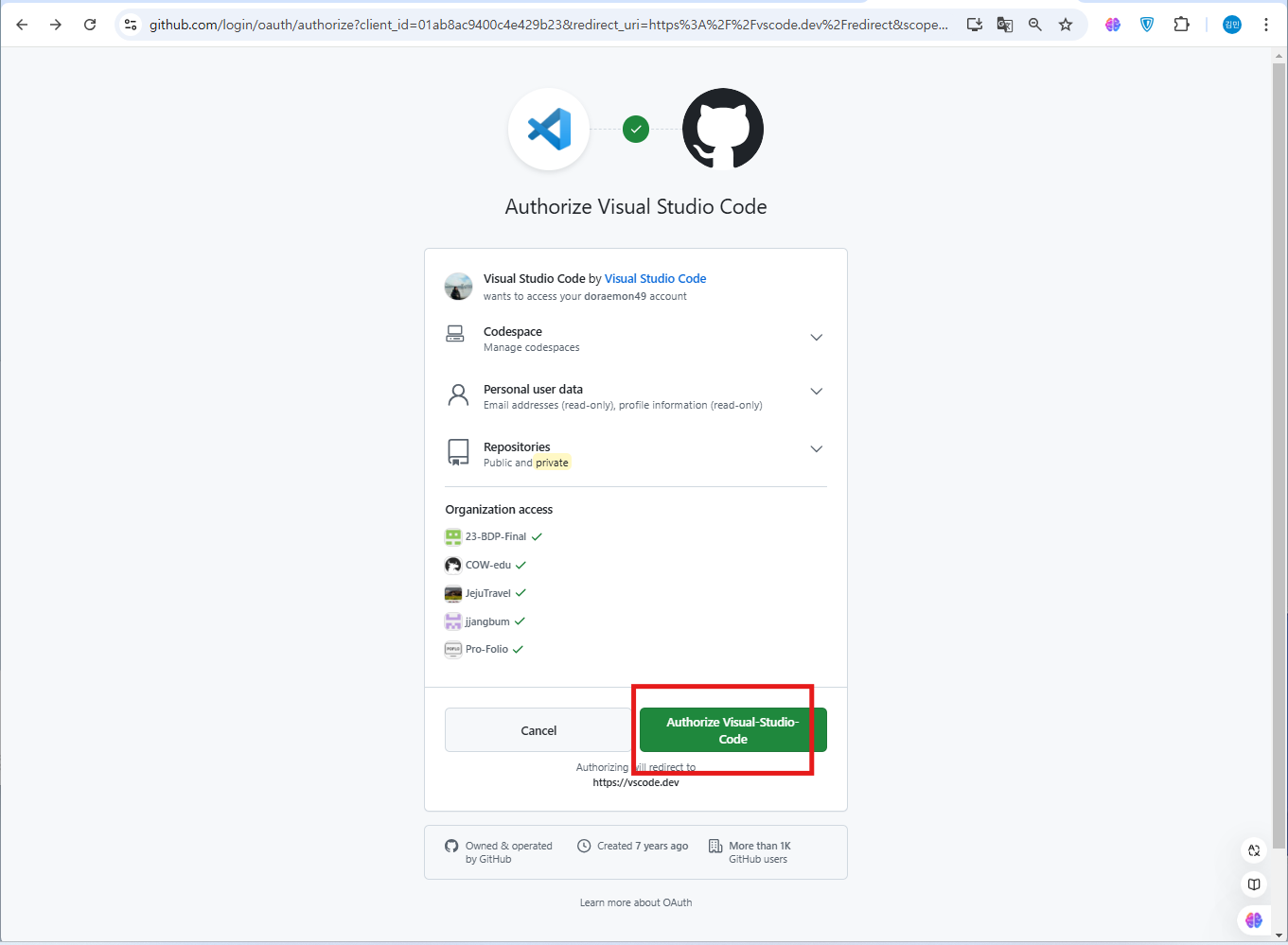
Task: Expand the Personal user data details
Action: [x=816, y=391]
